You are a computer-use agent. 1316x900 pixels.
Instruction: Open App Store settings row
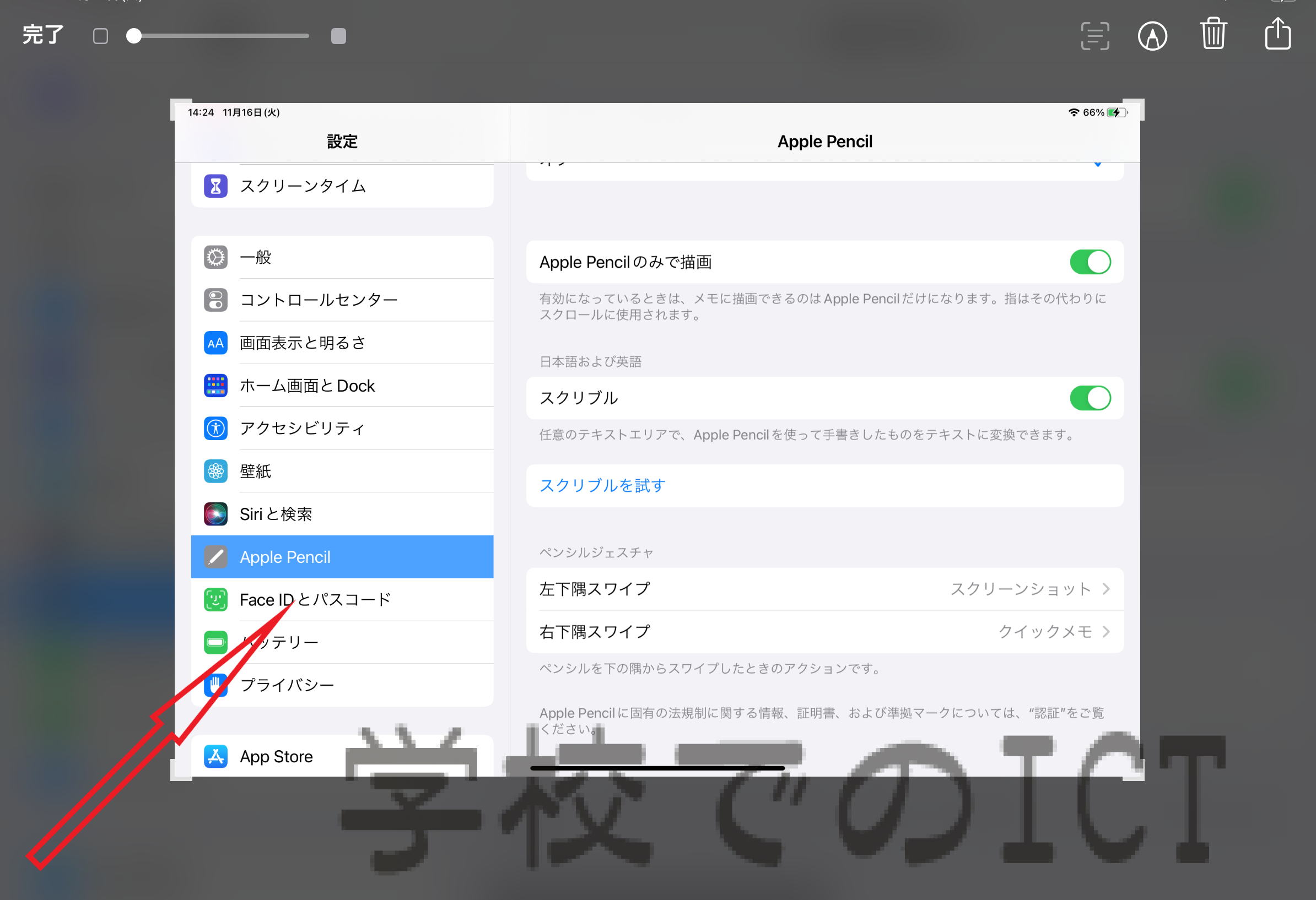click(342, 756)
